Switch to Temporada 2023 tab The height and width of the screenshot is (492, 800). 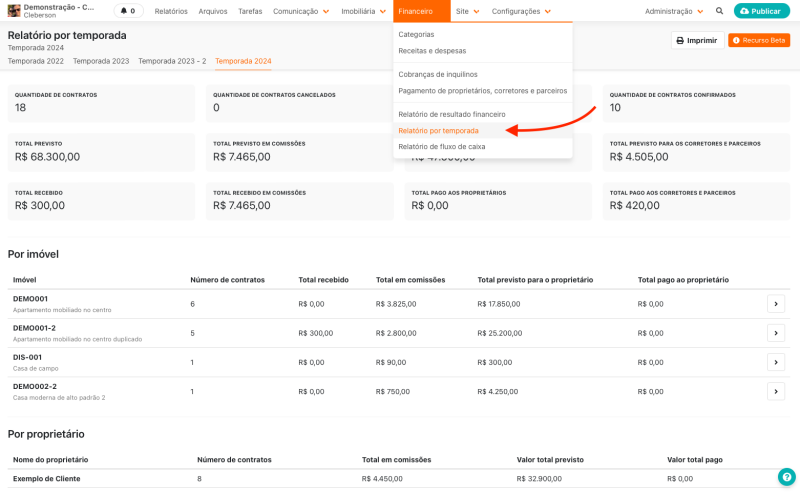tap(101, 61)
